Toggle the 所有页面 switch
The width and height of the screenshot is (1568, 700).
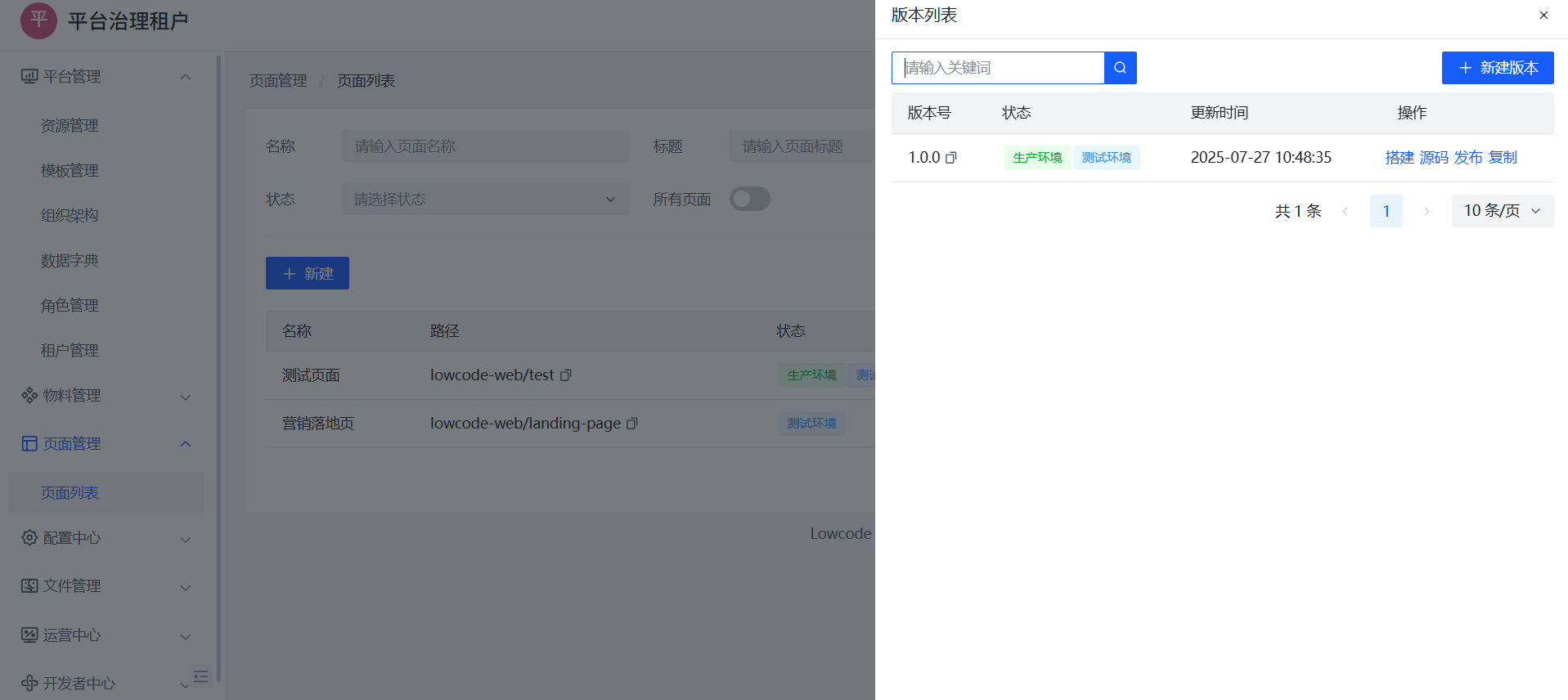coord(749,199)
